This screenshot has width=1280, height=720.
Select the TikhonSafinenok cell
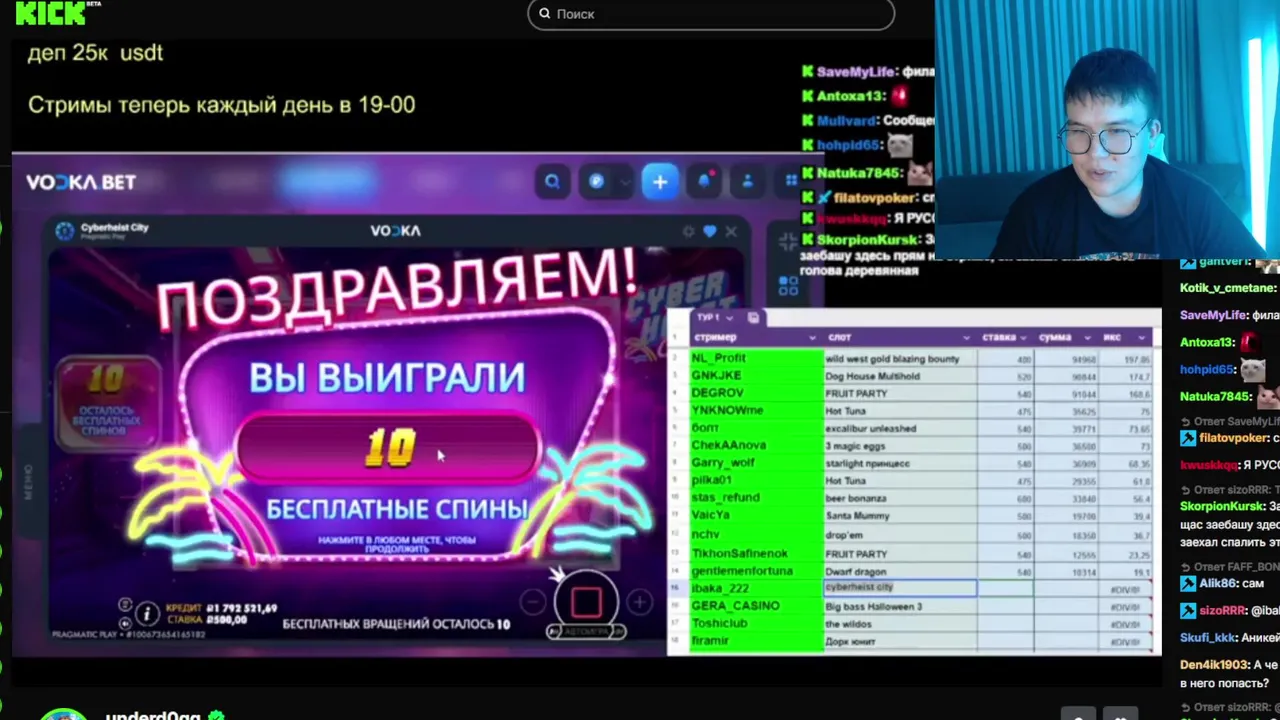[x=756, y=553]
